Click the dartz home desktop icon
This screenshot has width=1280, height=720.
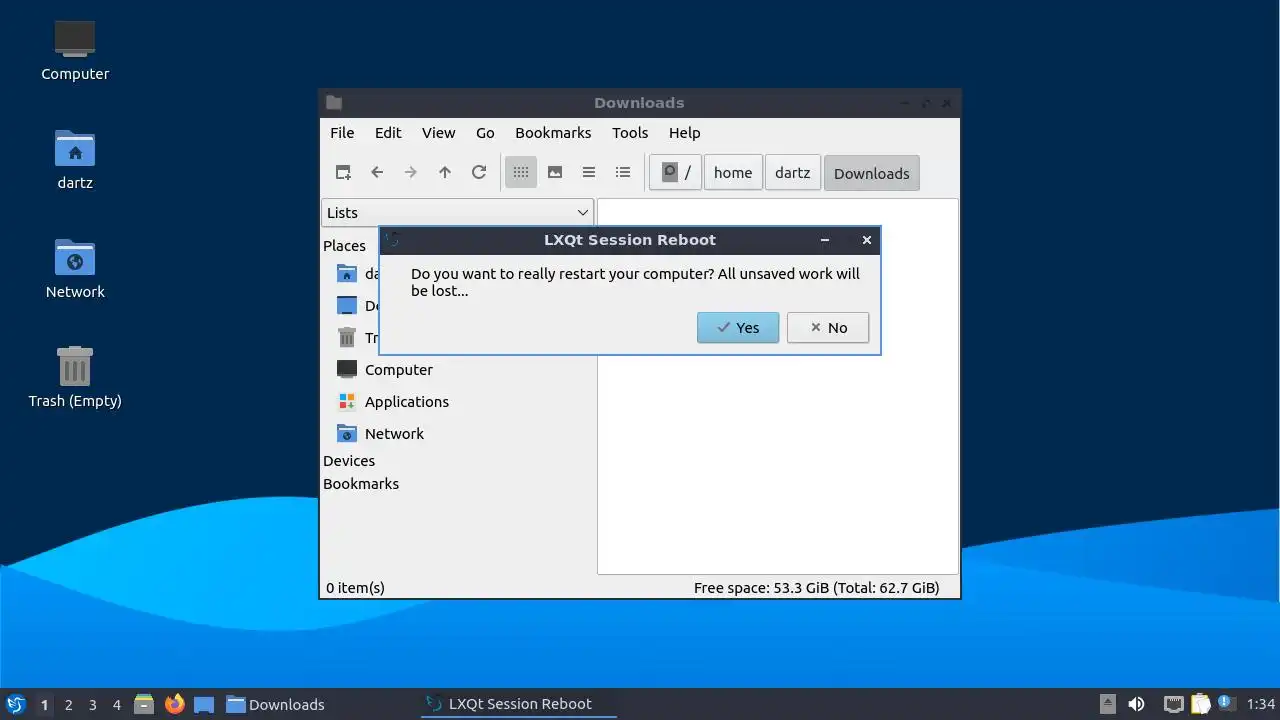pyautogui.click(x=75, y=159)
